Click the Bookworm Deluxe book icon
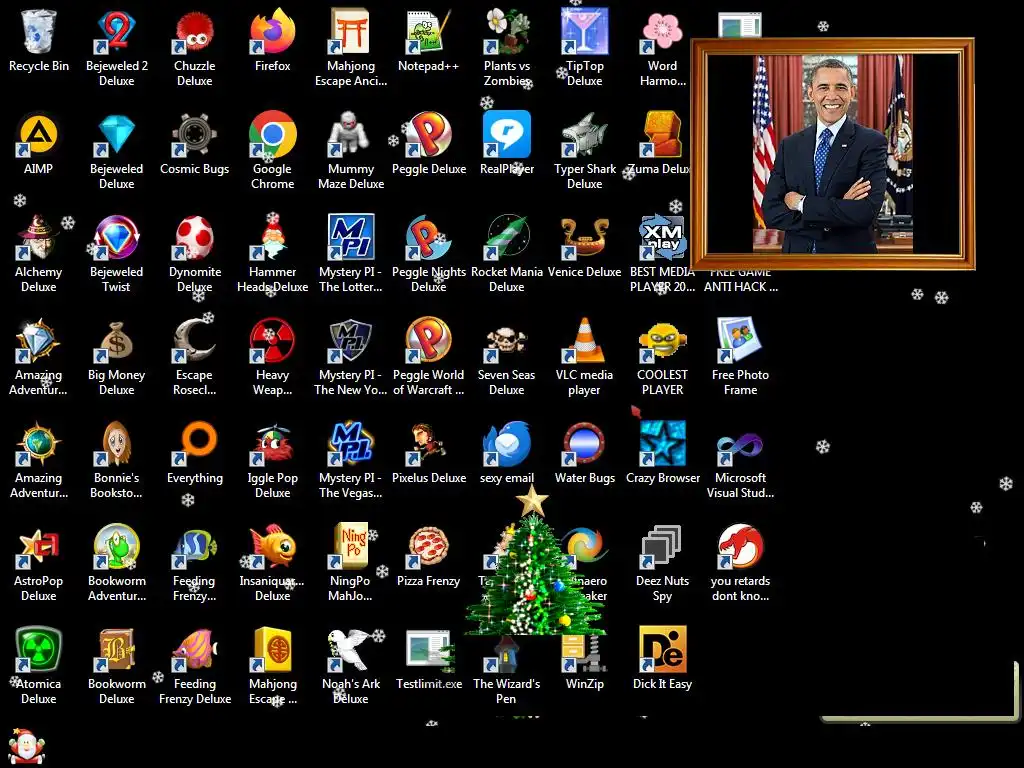Viewport: 1024px width, 768px height. click(x=116, y=650)
